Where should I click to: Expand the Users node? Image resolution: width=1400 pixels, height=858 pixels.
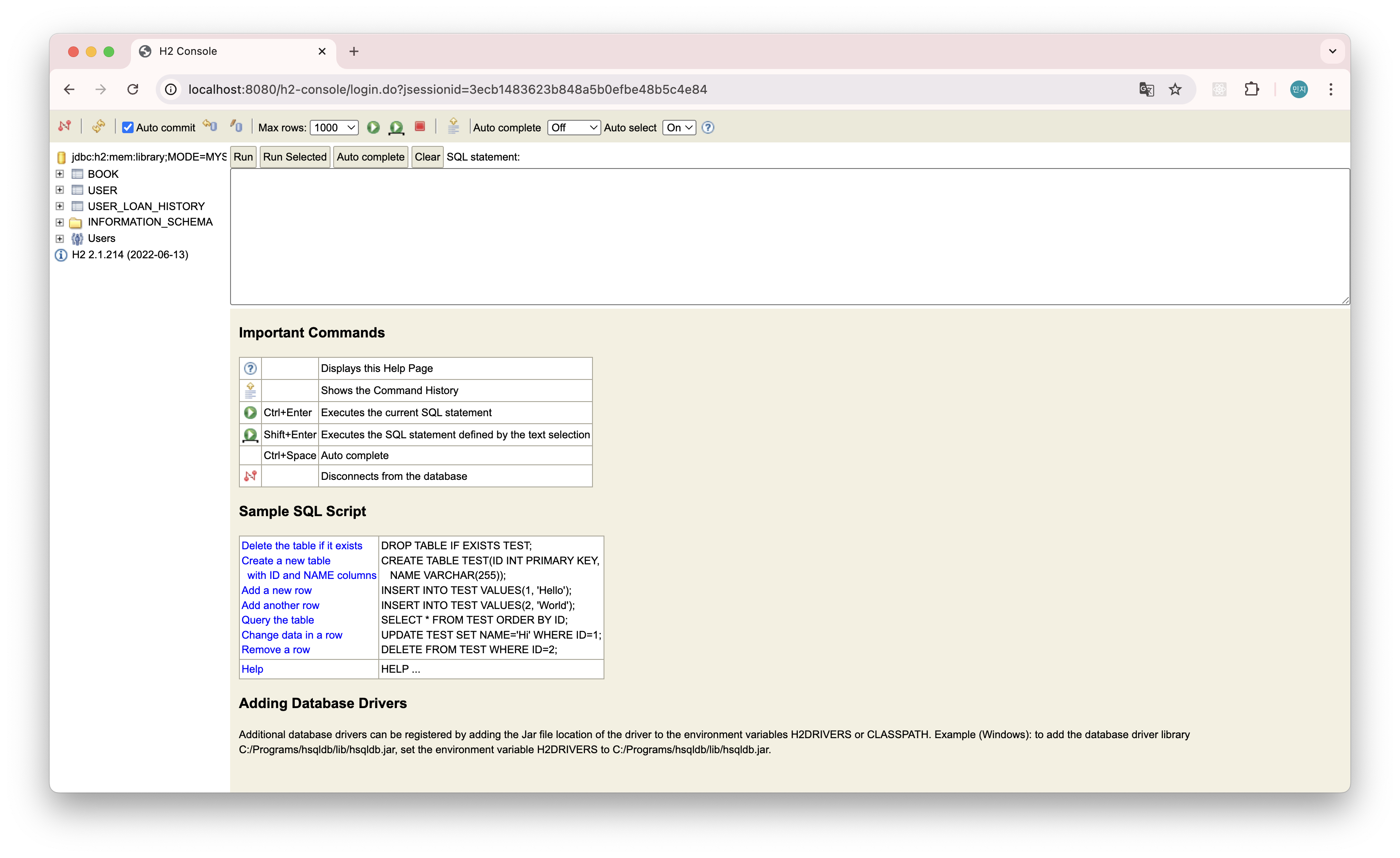[60, 238]
